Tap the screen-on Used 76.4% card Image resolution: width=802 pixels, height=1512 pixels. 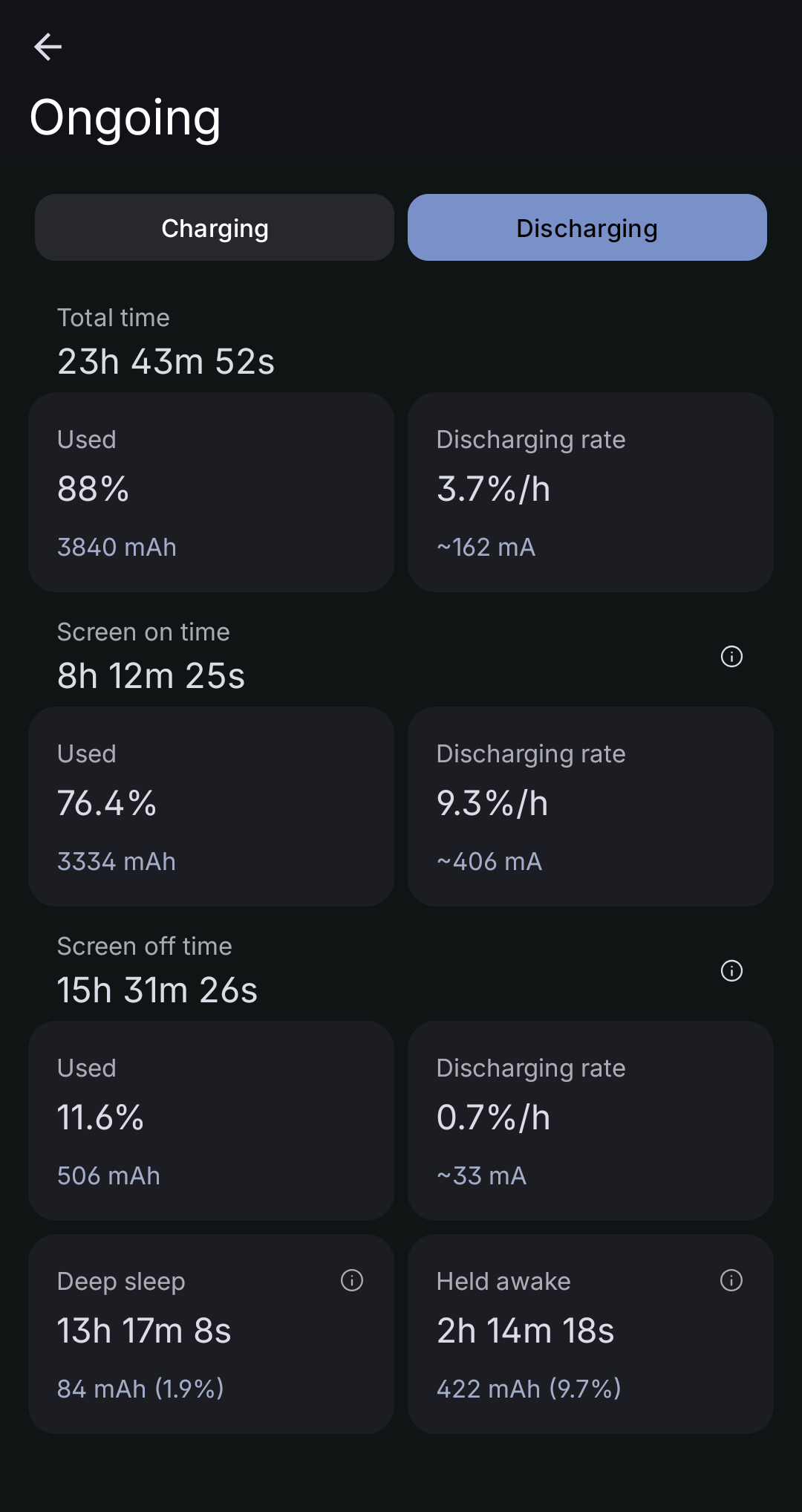pyautogui.click(x=211, y=806)
